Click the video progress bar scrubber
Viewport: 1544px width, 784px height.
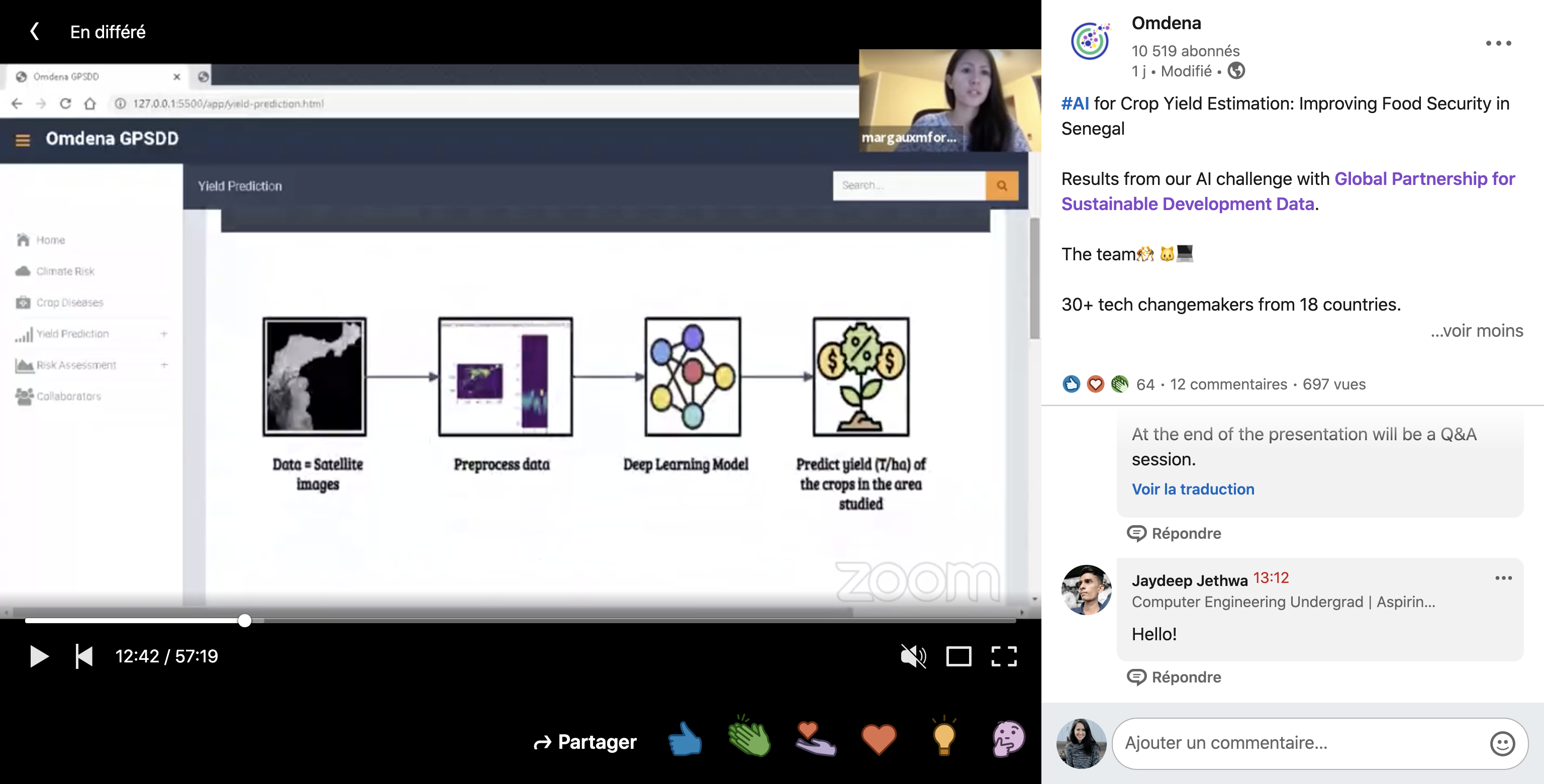point(245,620)
